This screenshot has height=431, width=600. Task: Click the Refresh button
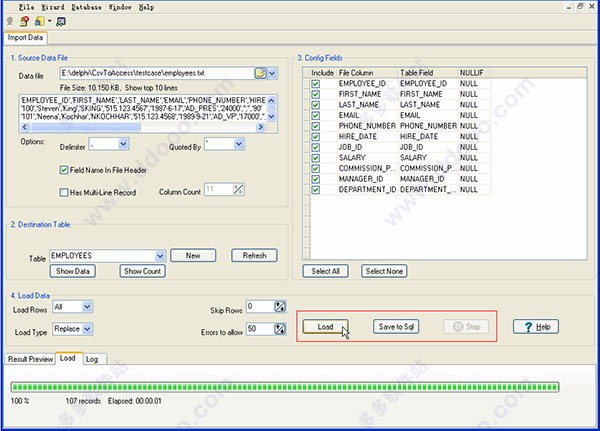[x=254, y=255]
